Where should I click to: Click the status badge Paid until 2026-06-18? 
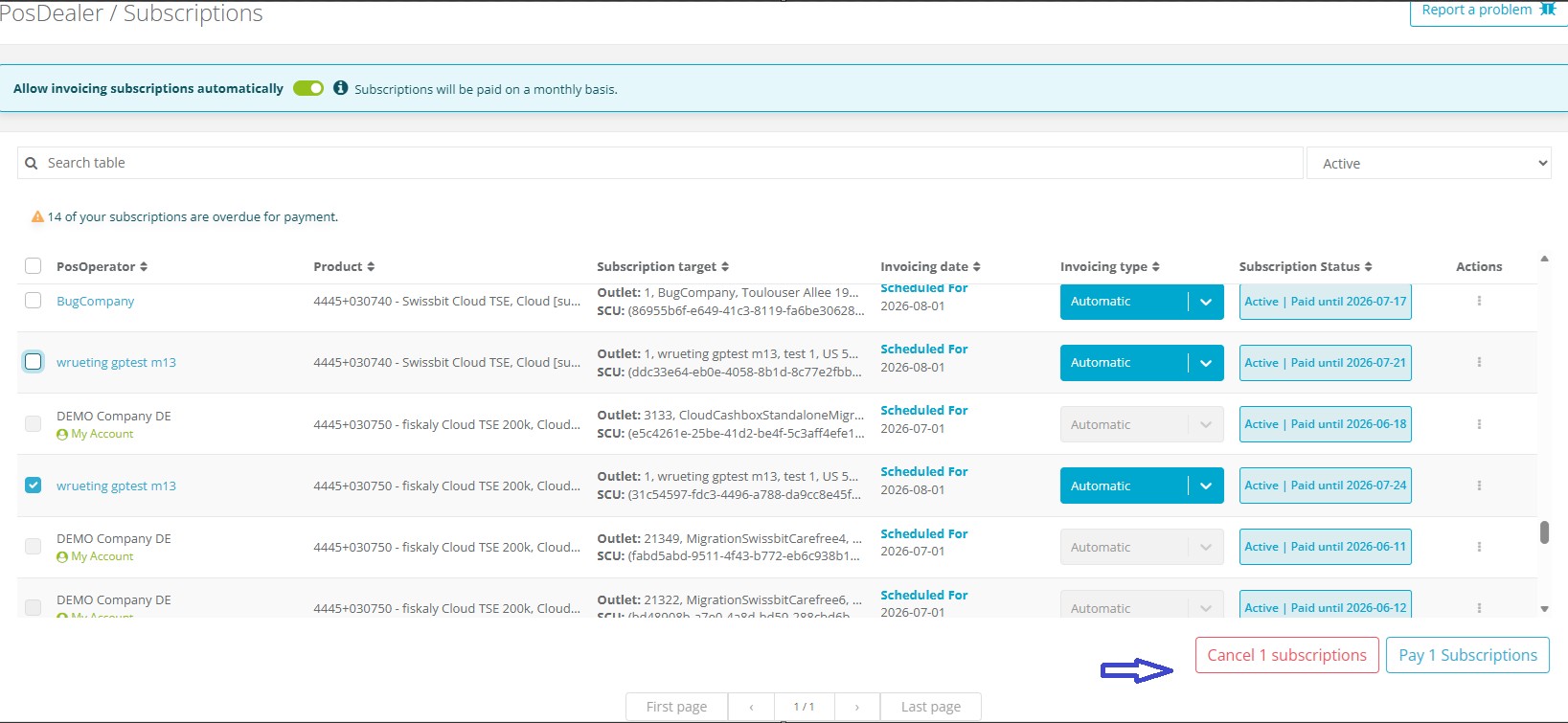click(x=1326, y=424)
